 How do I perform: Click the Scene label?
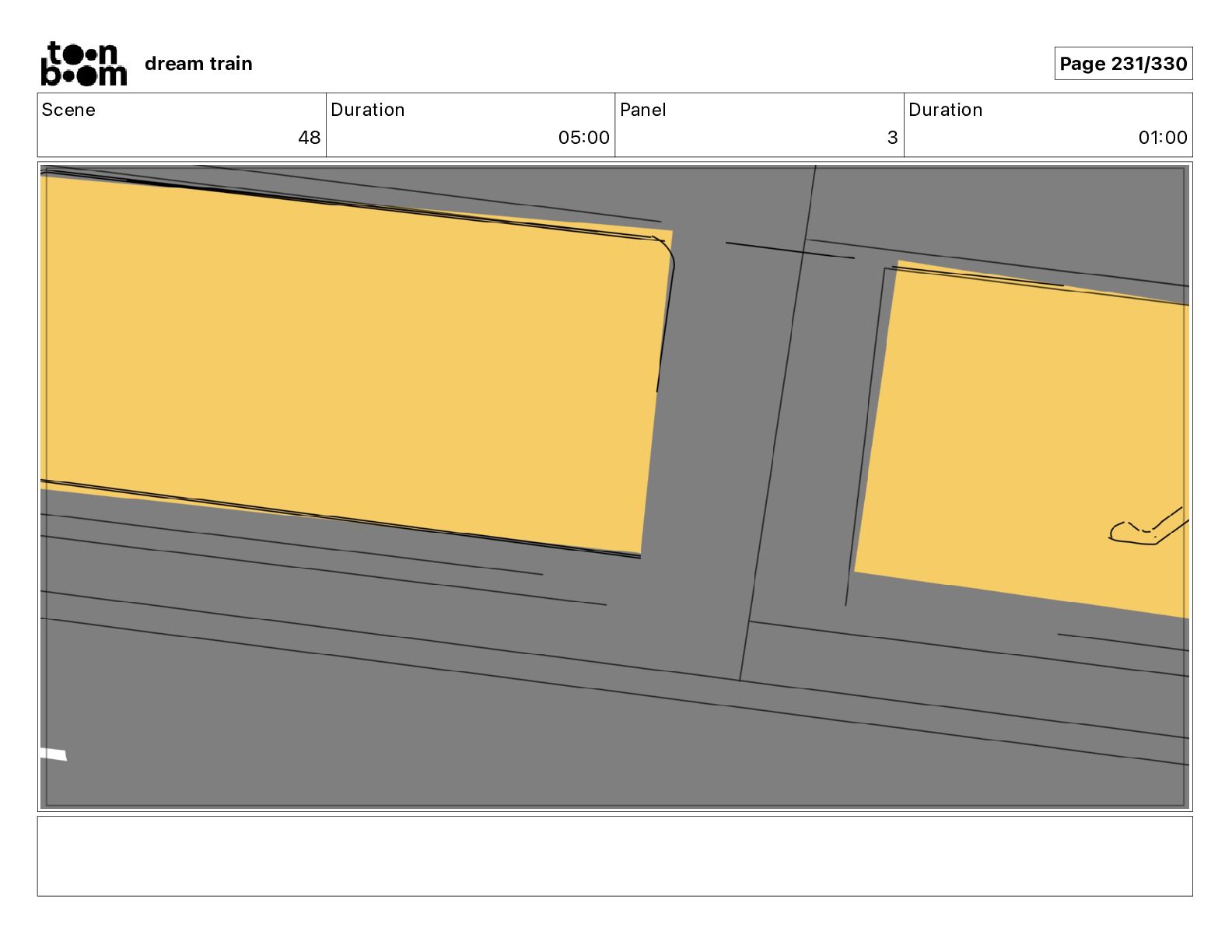click(68, 110)
